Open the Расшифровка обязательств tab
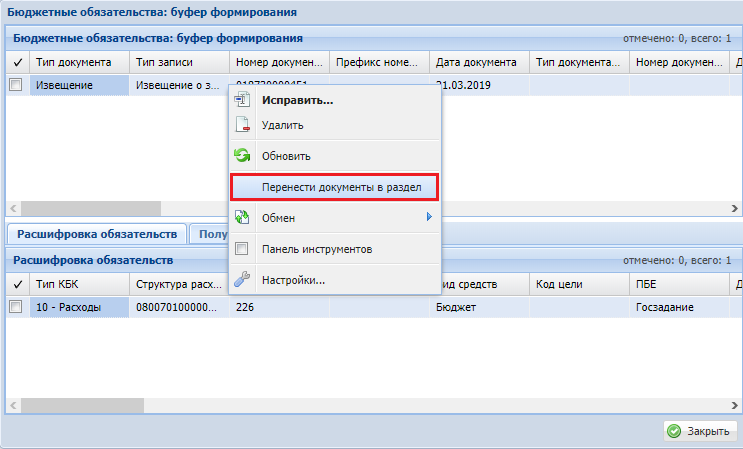 (97, 234)
